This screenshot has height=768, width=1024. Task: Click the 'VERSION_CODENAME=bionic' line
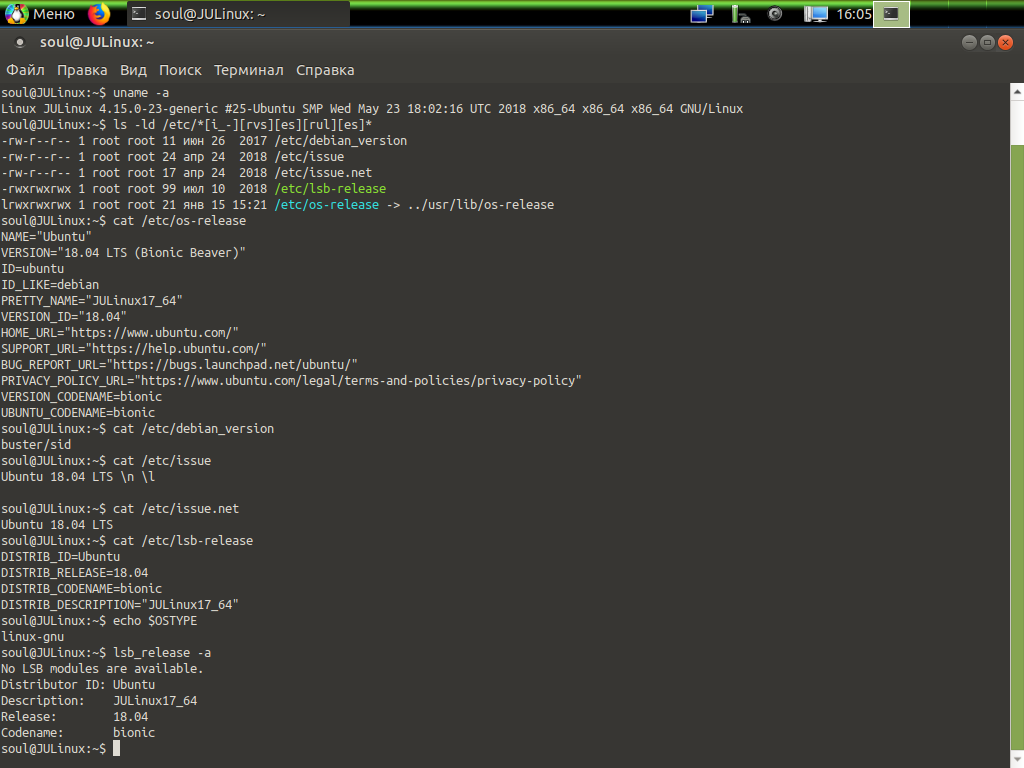(82, 397)
